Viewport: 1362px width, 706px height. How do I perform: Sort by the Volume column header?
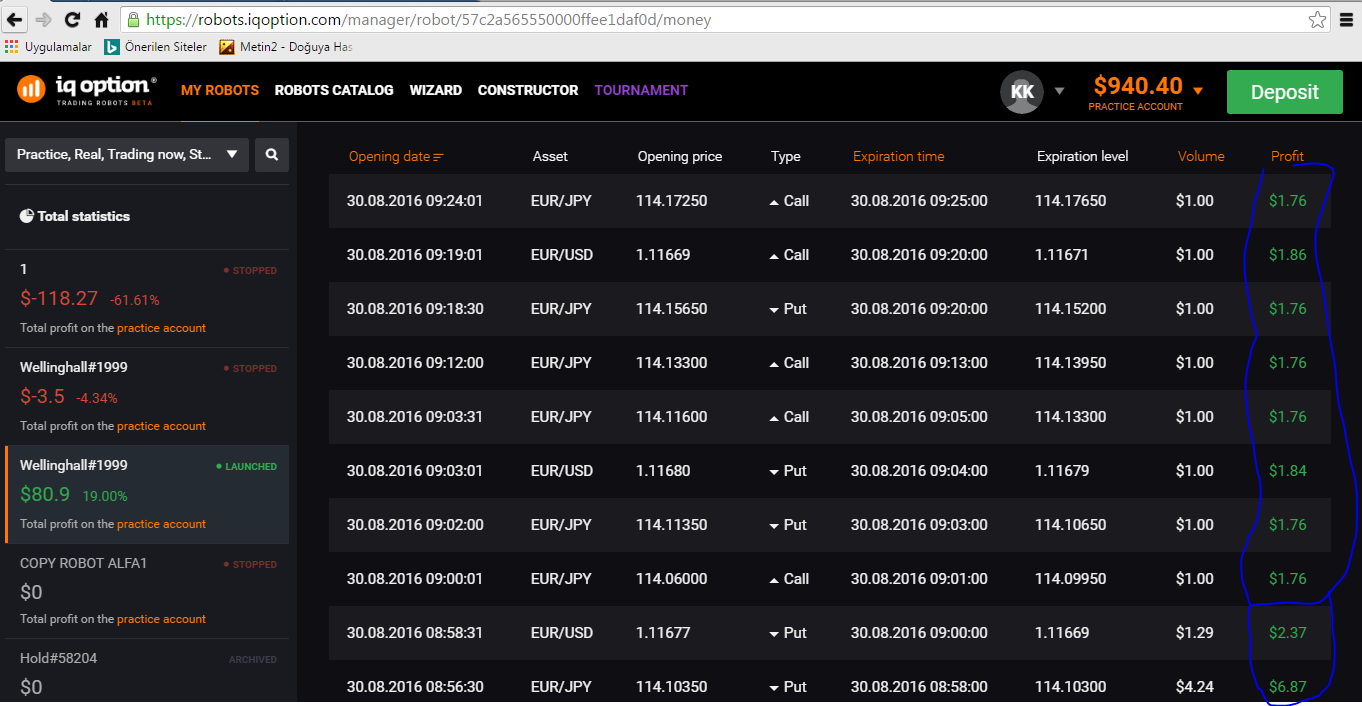point(1201,156)
